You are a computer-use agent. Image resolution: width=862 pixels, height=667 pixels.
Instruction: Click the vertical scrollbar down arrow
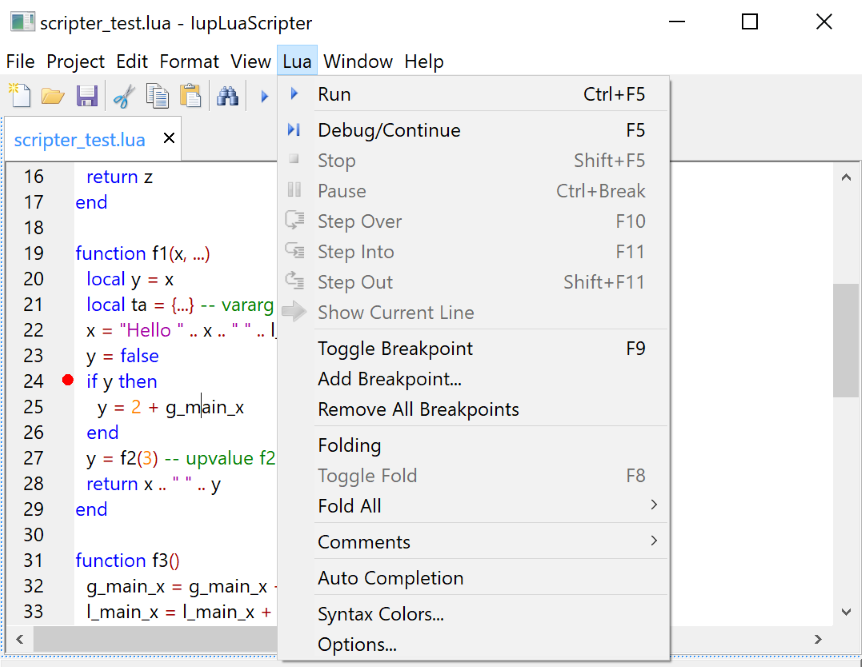[846, 612]
